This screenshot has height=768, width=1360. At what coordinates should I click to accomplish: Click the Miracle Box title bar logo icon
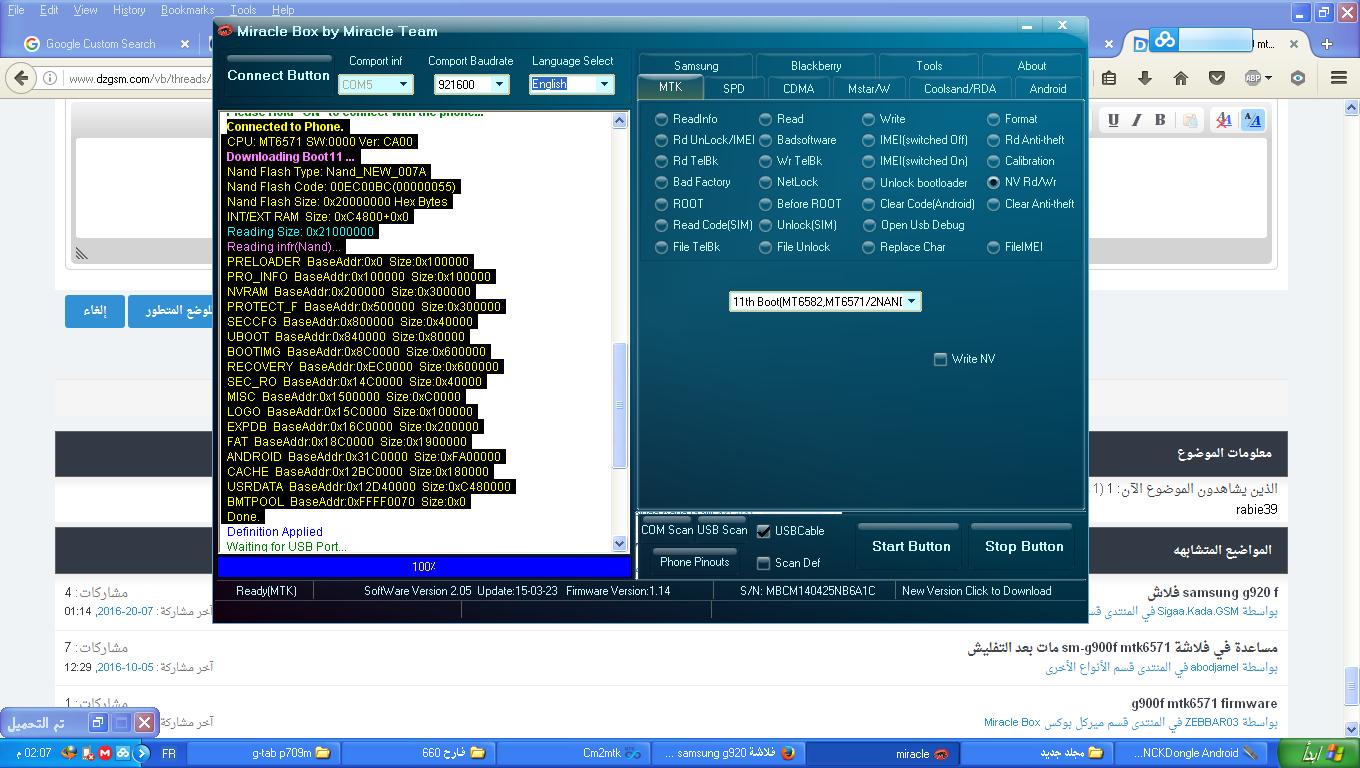(225, 31)
